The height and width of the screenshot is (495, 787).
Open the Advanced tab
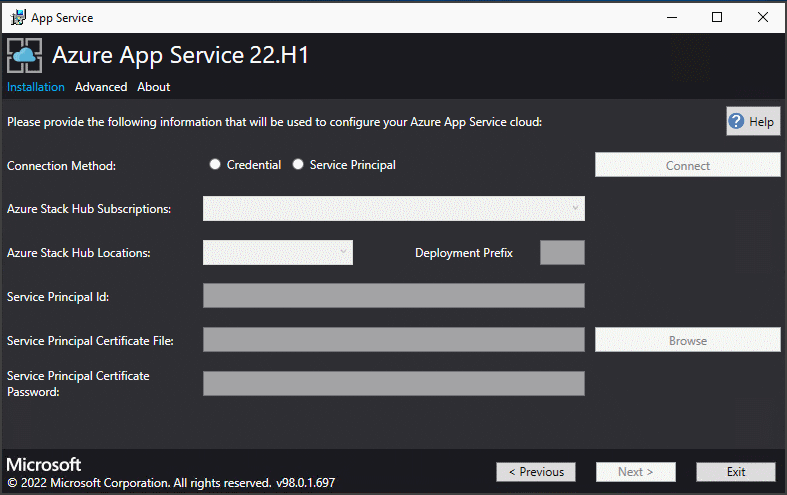tap(101, 87)
